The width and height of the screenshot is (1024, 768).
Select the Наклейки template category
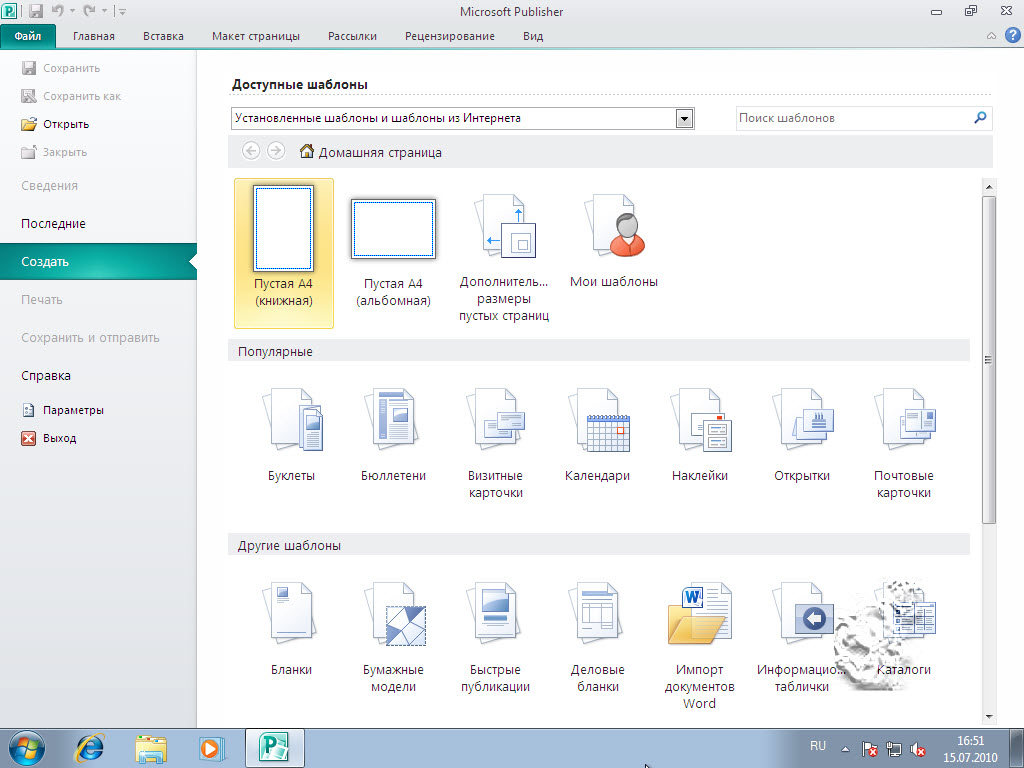pyautogui.click(x=700, y=434)
